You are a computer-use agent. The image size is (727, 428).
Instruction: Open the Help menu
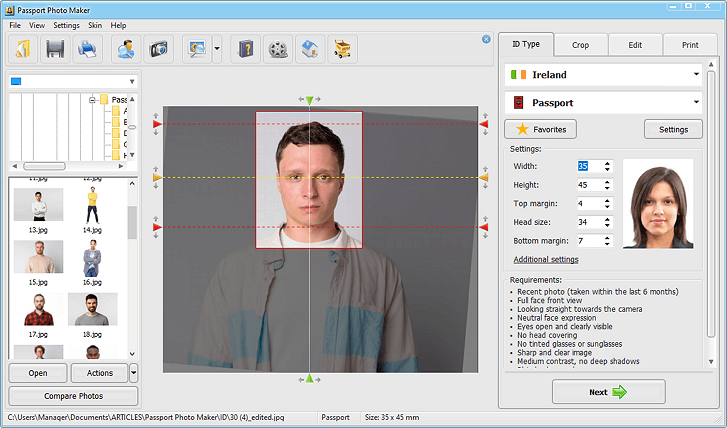(118, 26)
